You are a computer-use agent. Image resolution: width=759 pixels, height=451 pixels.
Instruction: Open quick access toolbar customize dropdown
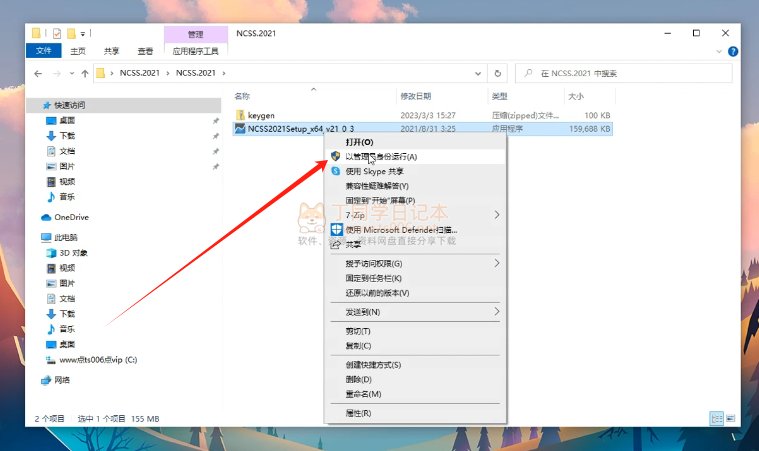pyautogui.click(x=83, y=34)
